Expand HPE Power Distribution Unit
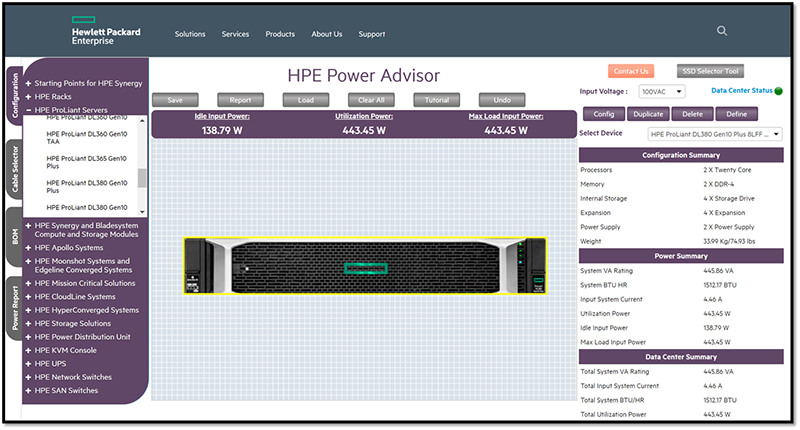Screen dimensions: 800x430 point(28,337)
